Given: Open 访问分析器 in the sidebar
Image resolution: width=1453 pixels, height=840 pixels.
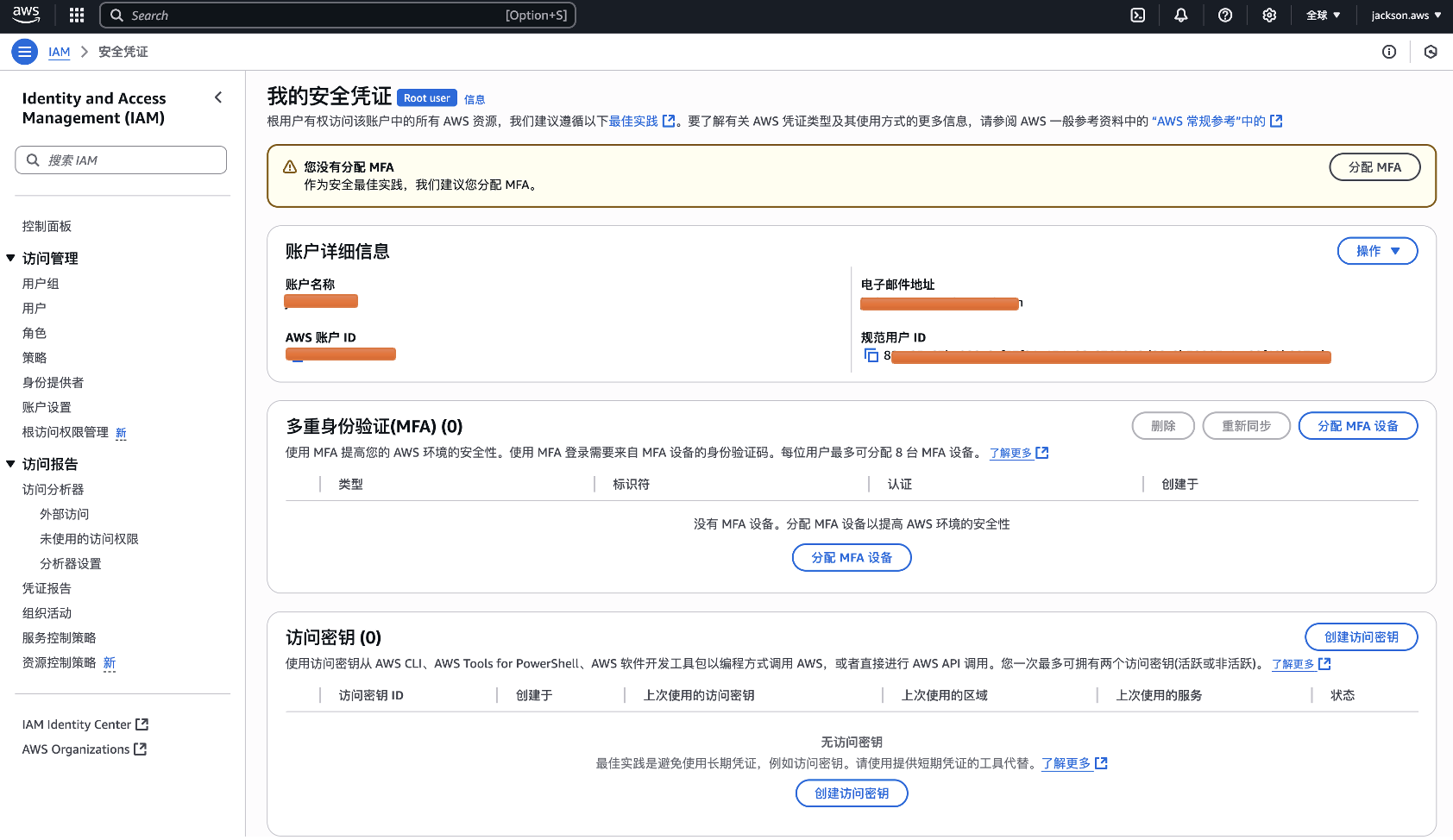Looking at the screenshot, I should (x=53, y=489).
